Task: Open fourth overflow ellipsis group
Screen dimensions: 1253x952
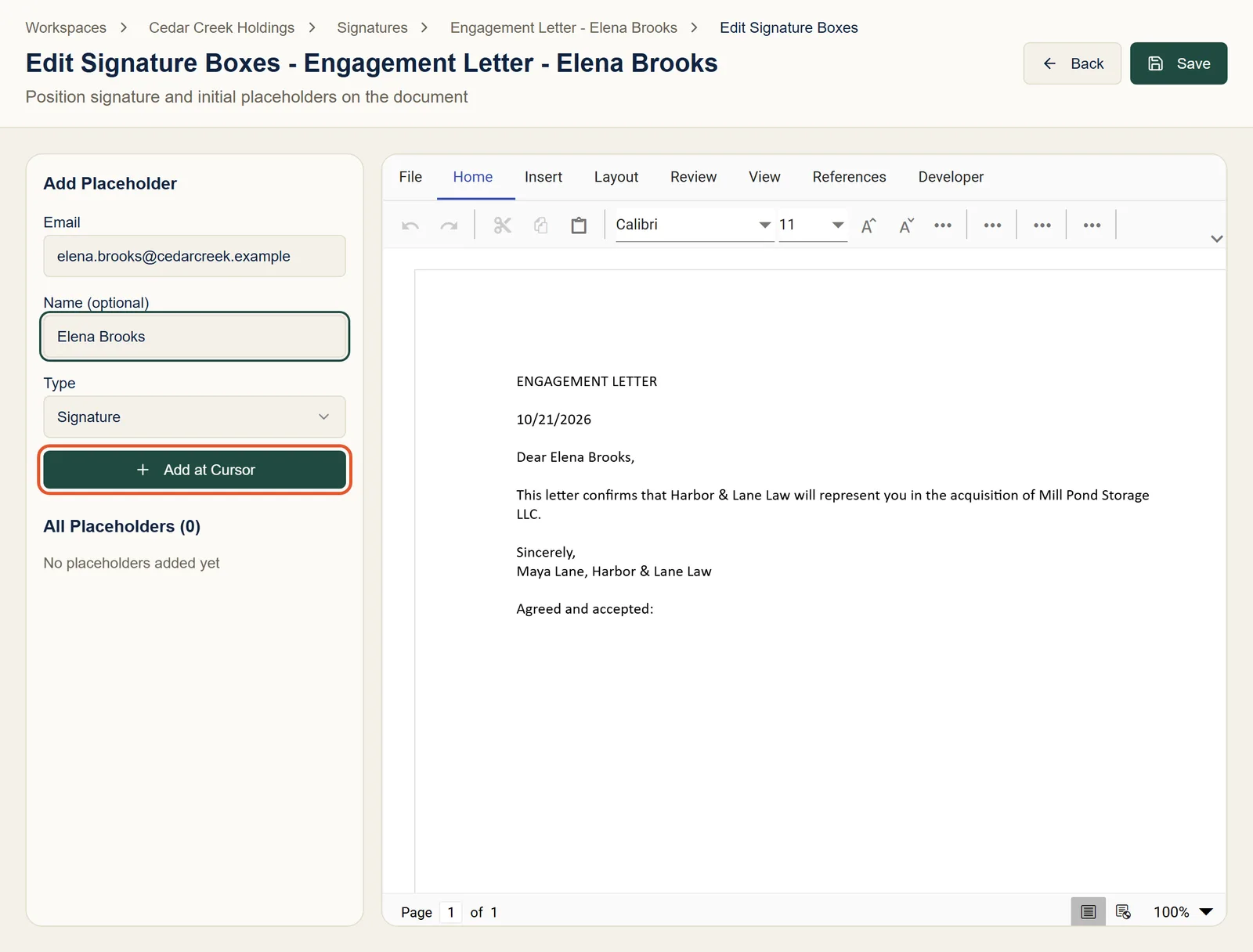Action: tap(1092, 225)
